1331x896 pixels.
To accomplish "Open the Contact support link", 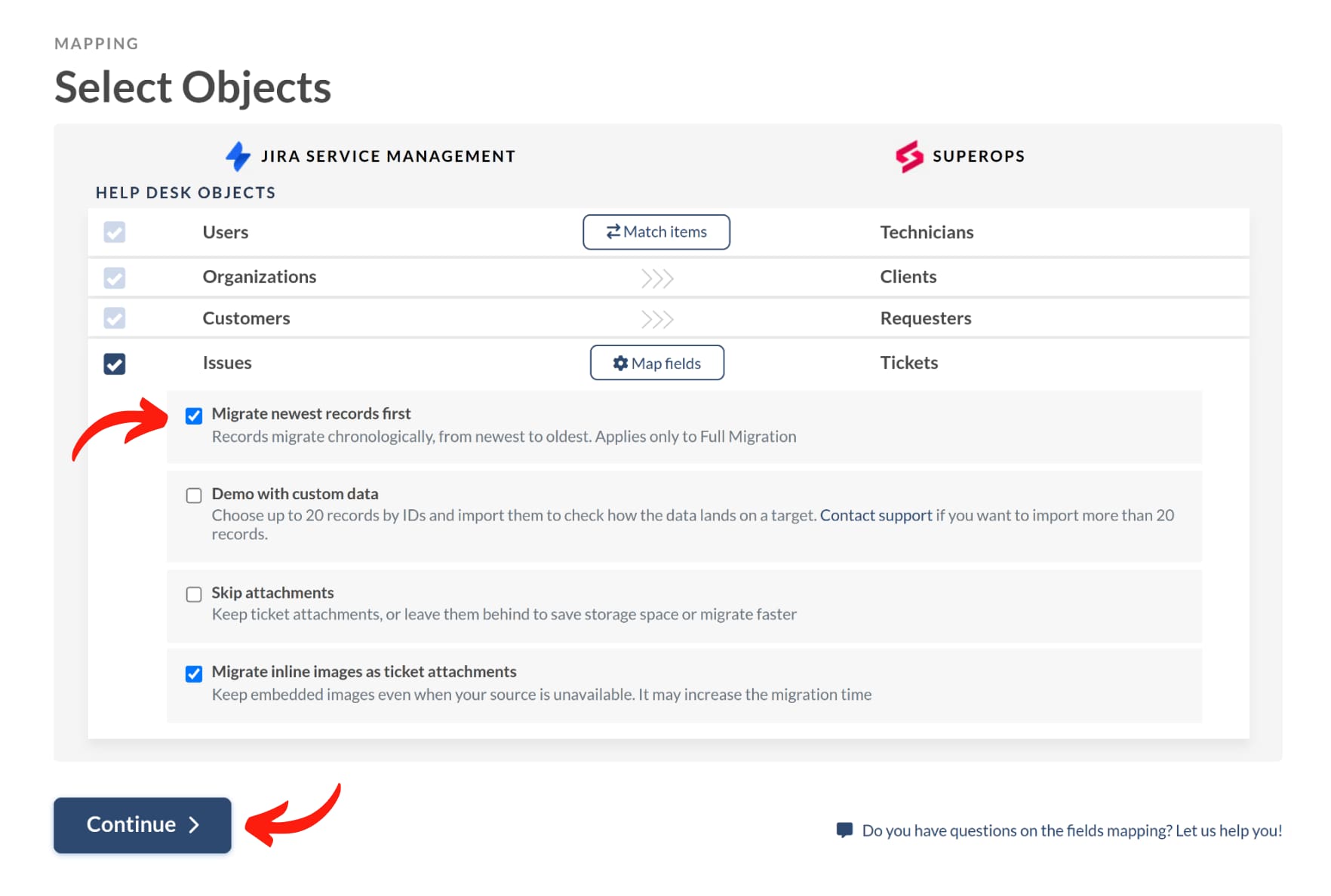I will tap(876, 515).
